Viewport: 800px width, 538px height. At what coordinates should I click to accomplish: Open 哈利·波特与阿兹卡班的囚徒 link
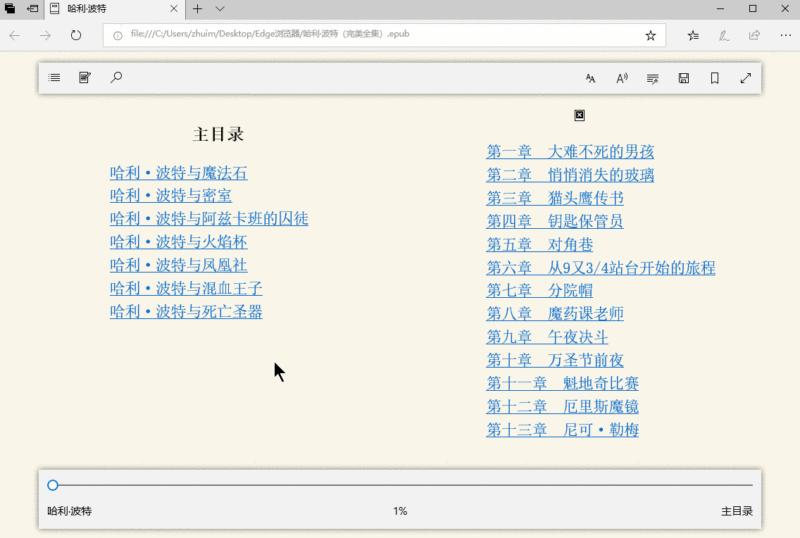tap(209, 218)
